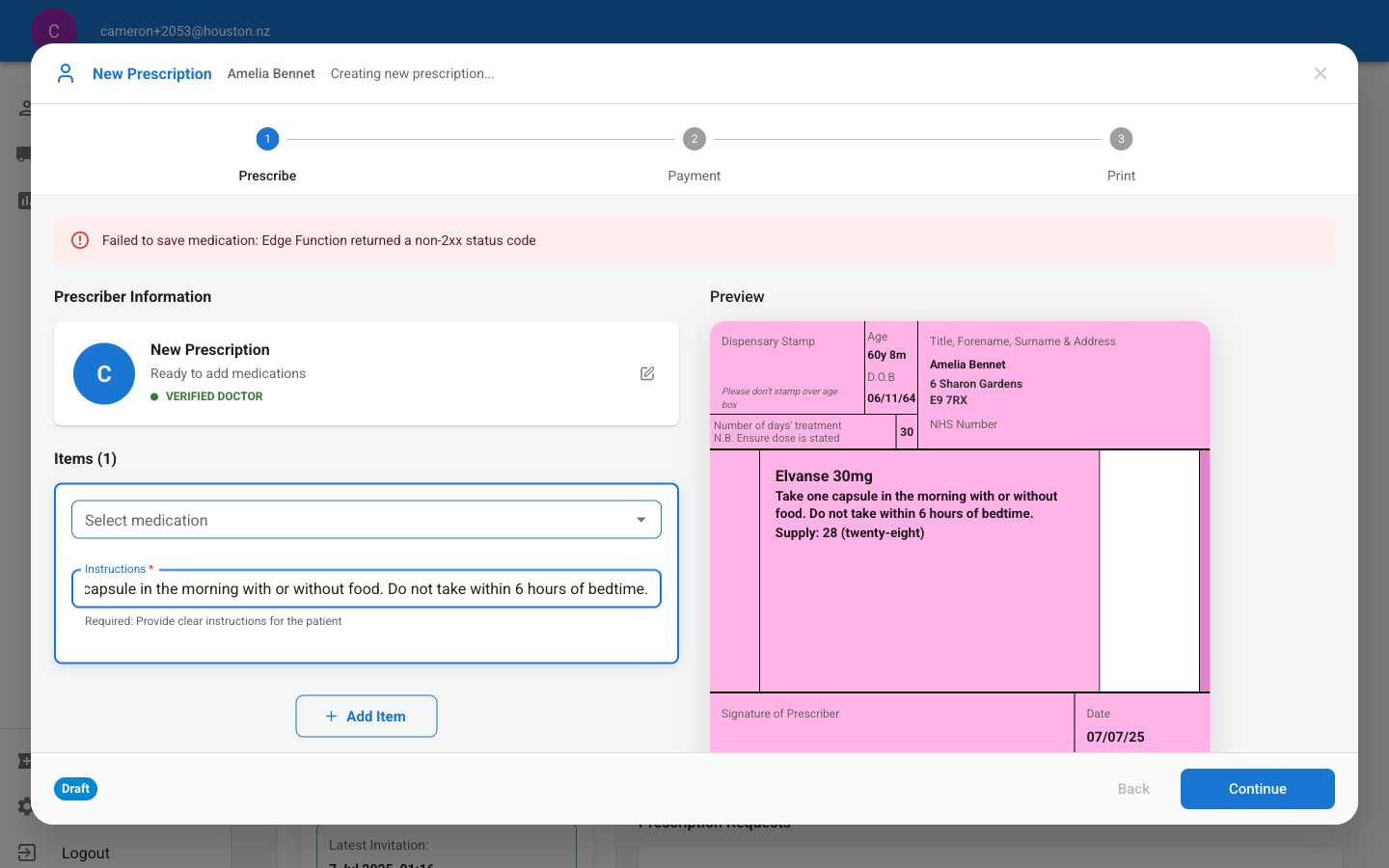Click 'Required: Provide clear instructions' helper text
Image resolution: width=1389 pixels, height=868 pixels.
pyautogui.click(x=213, y=621)
